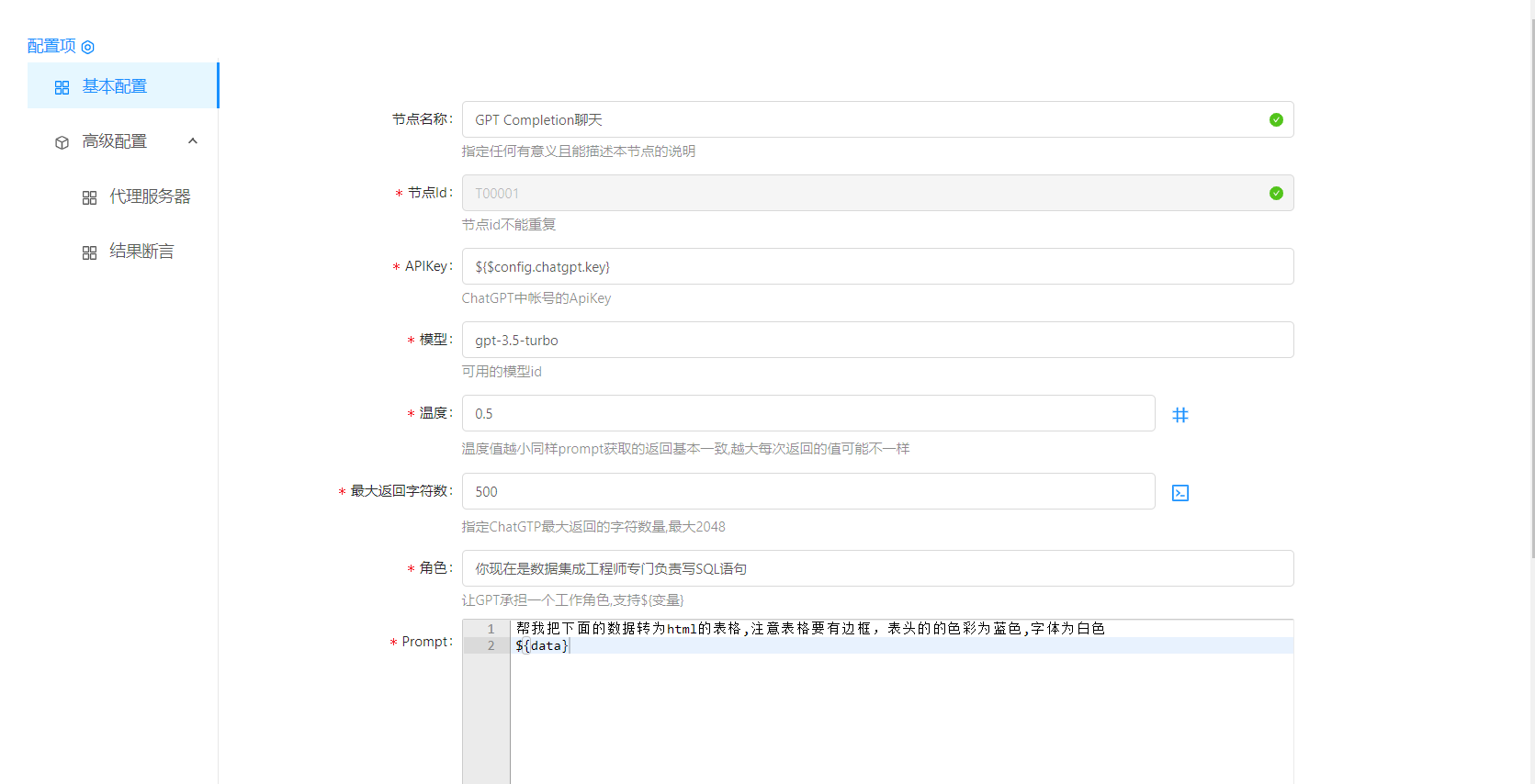Screen dimensions: 1535x784
Task: Click the grid icon next to 基本配置
Action: (62, 87)
